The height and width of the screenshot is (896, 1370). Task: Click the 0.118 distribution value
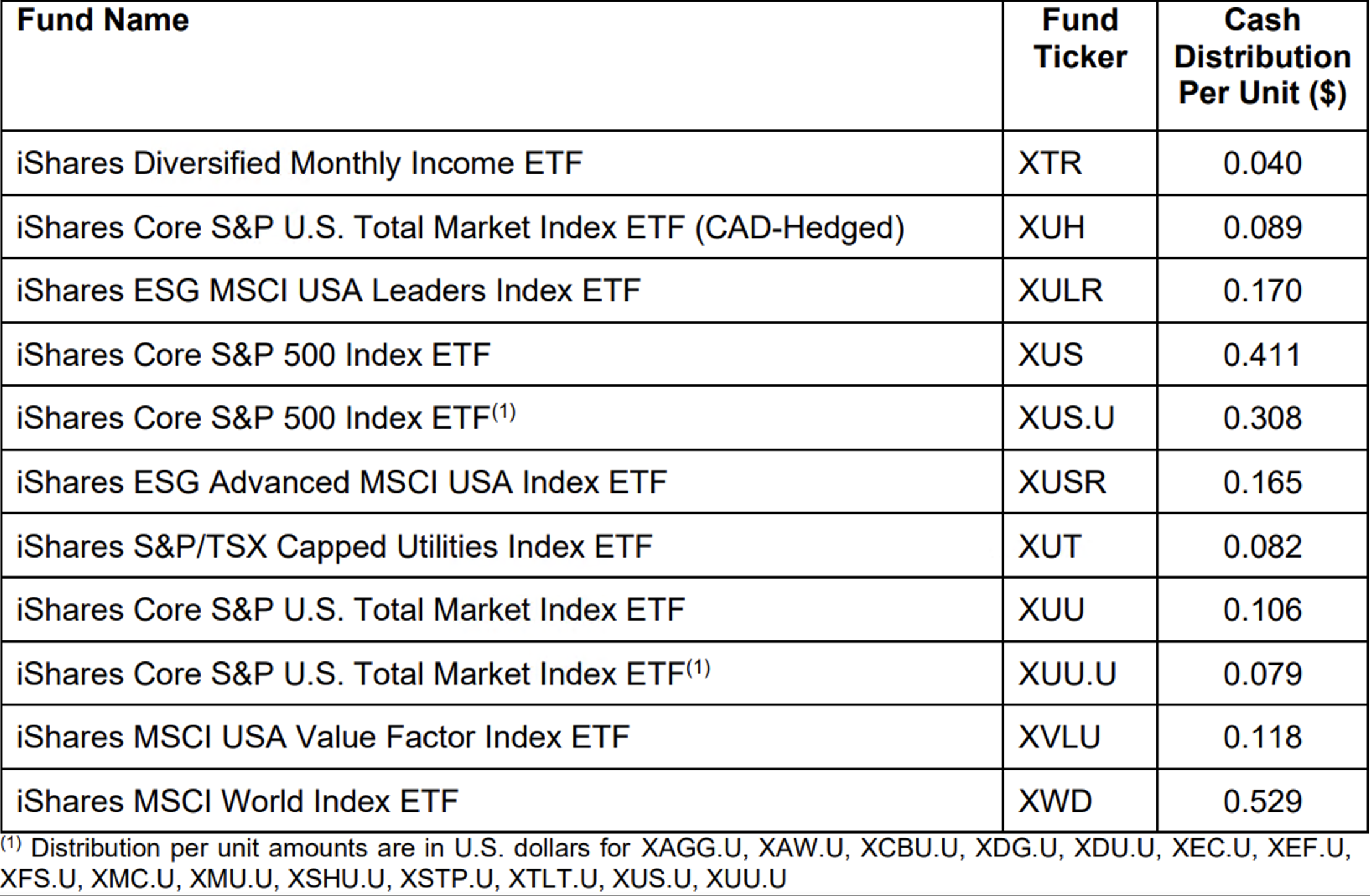[1262, 738]
